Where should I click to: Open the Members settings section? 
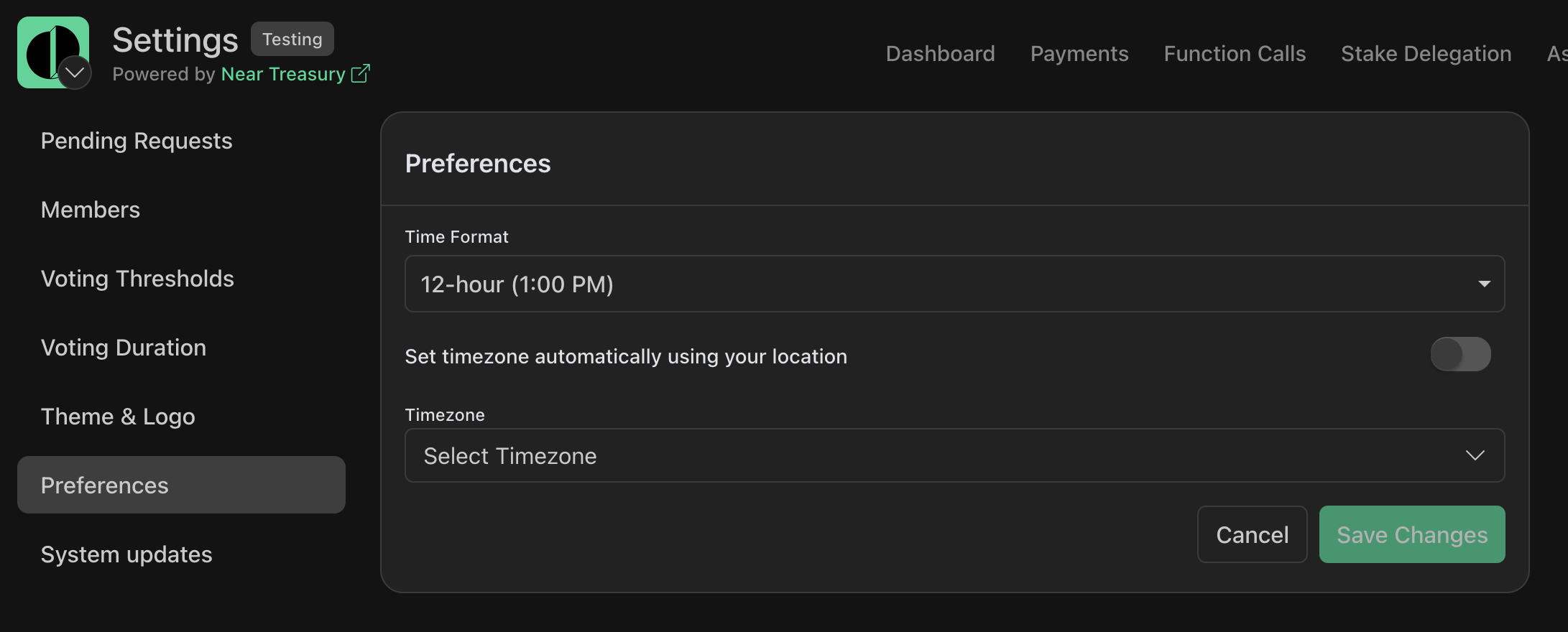tap(91, 210)
